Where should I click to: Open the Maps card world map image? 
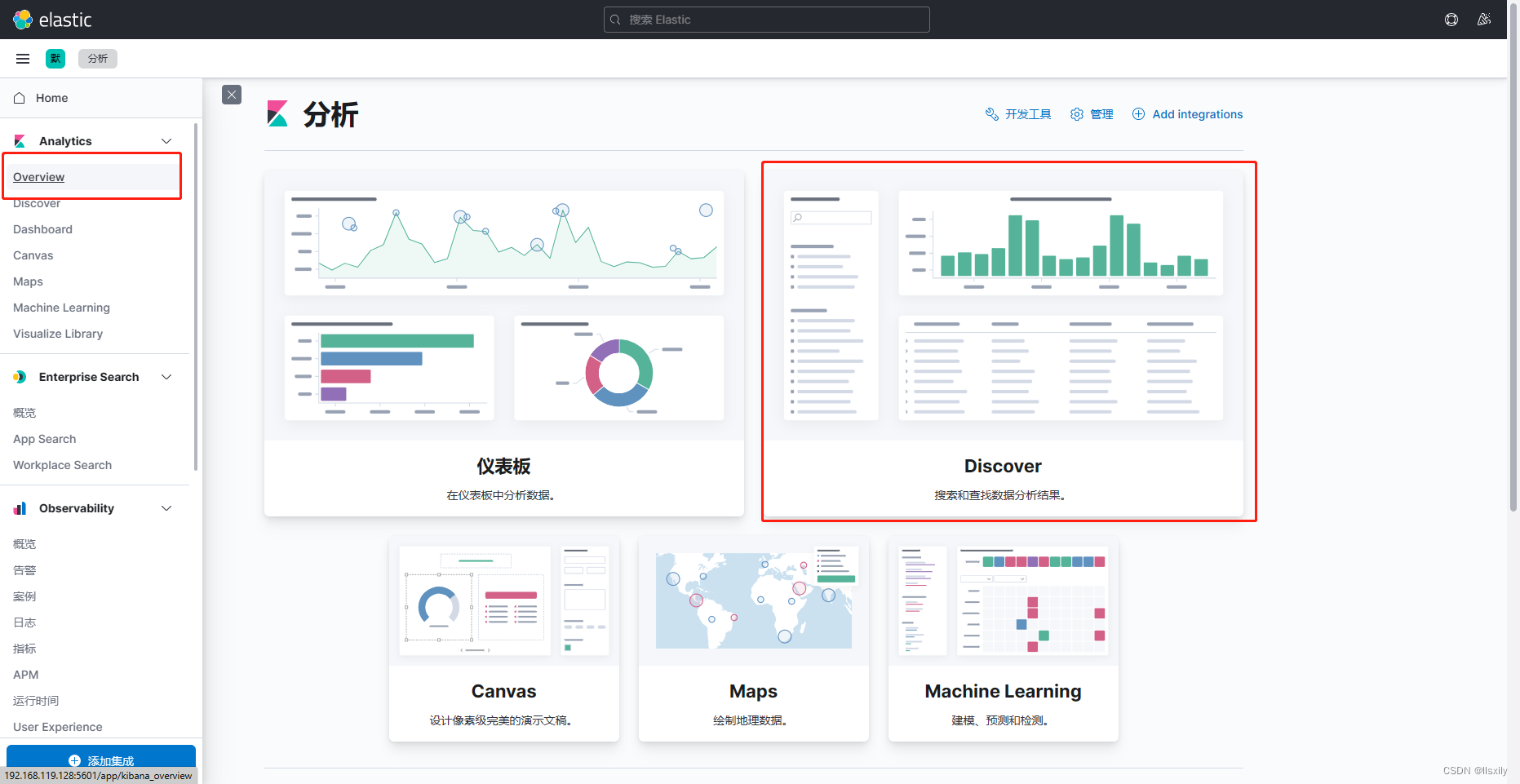click(x=754, y=601)
